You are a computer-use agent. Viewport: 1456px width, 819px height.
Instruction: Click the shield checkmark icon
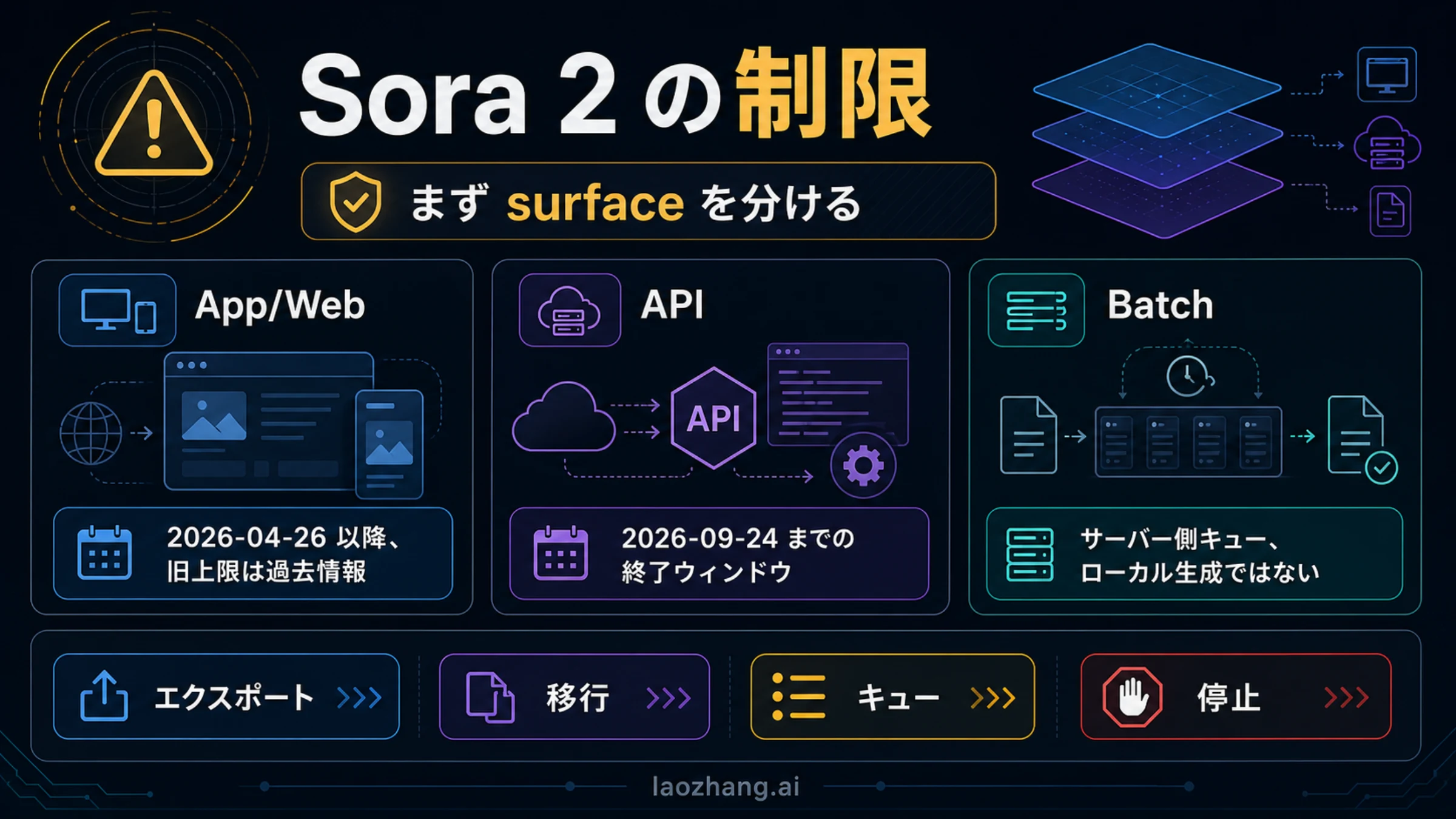coord(356,202)
